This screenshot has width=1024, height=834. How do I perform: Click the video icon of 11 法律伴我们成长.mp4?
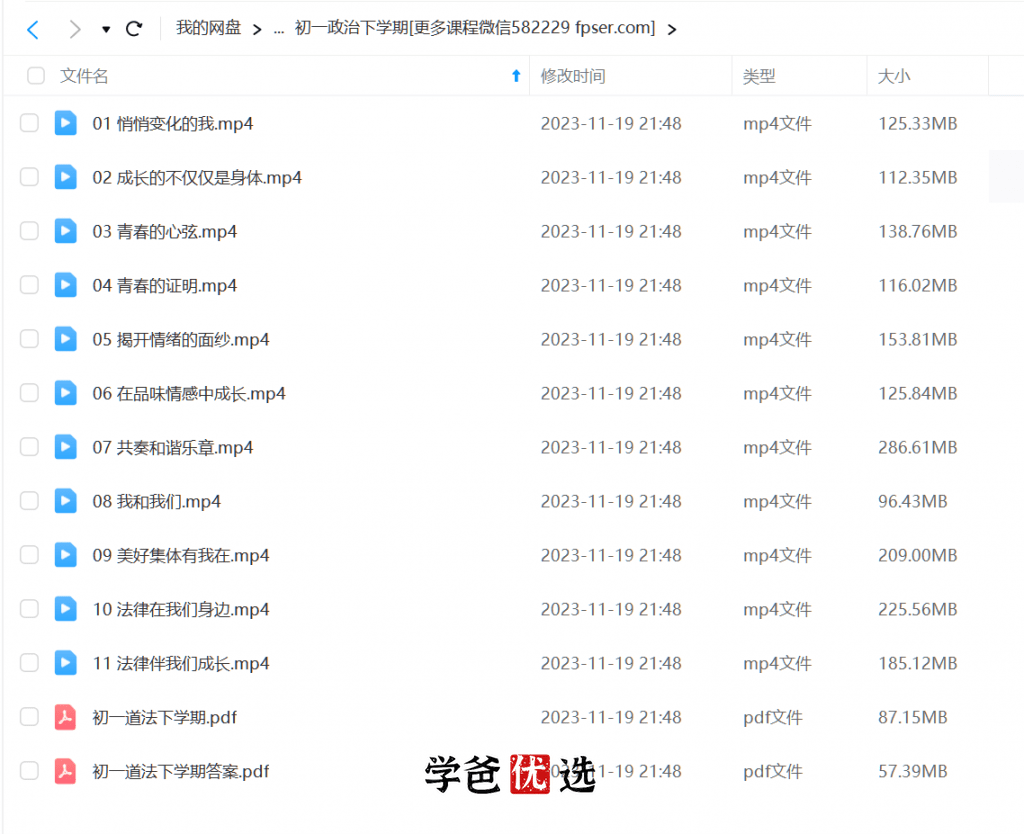[65, 663]
